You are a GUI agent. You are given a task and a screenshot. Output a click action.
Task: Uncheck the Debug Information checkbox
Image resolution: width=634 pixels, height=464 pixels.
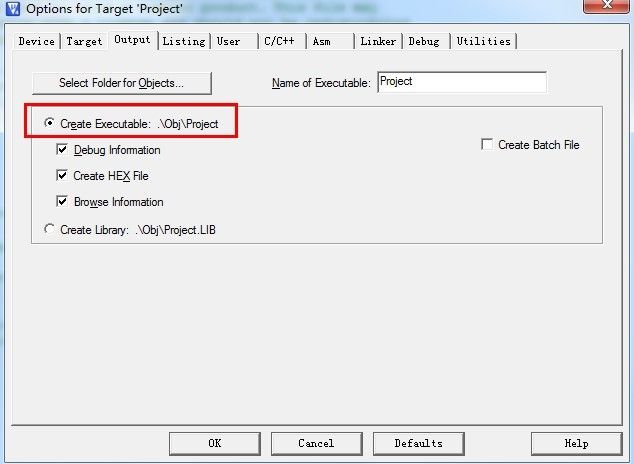[62, 150]
